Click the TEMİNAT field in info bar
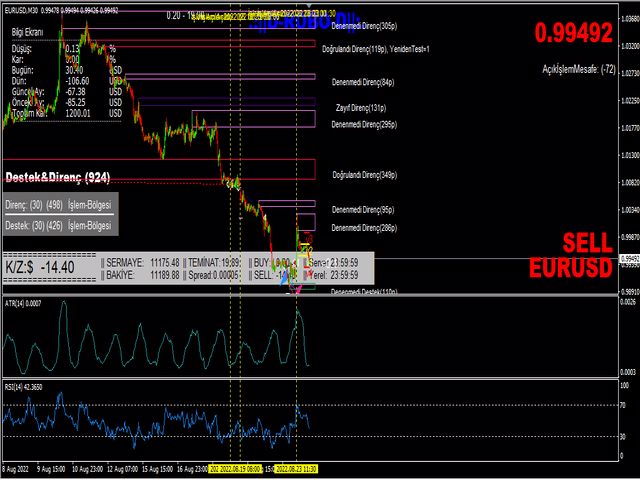This screenshot has width=640, height=480. (x=212, y=262)
